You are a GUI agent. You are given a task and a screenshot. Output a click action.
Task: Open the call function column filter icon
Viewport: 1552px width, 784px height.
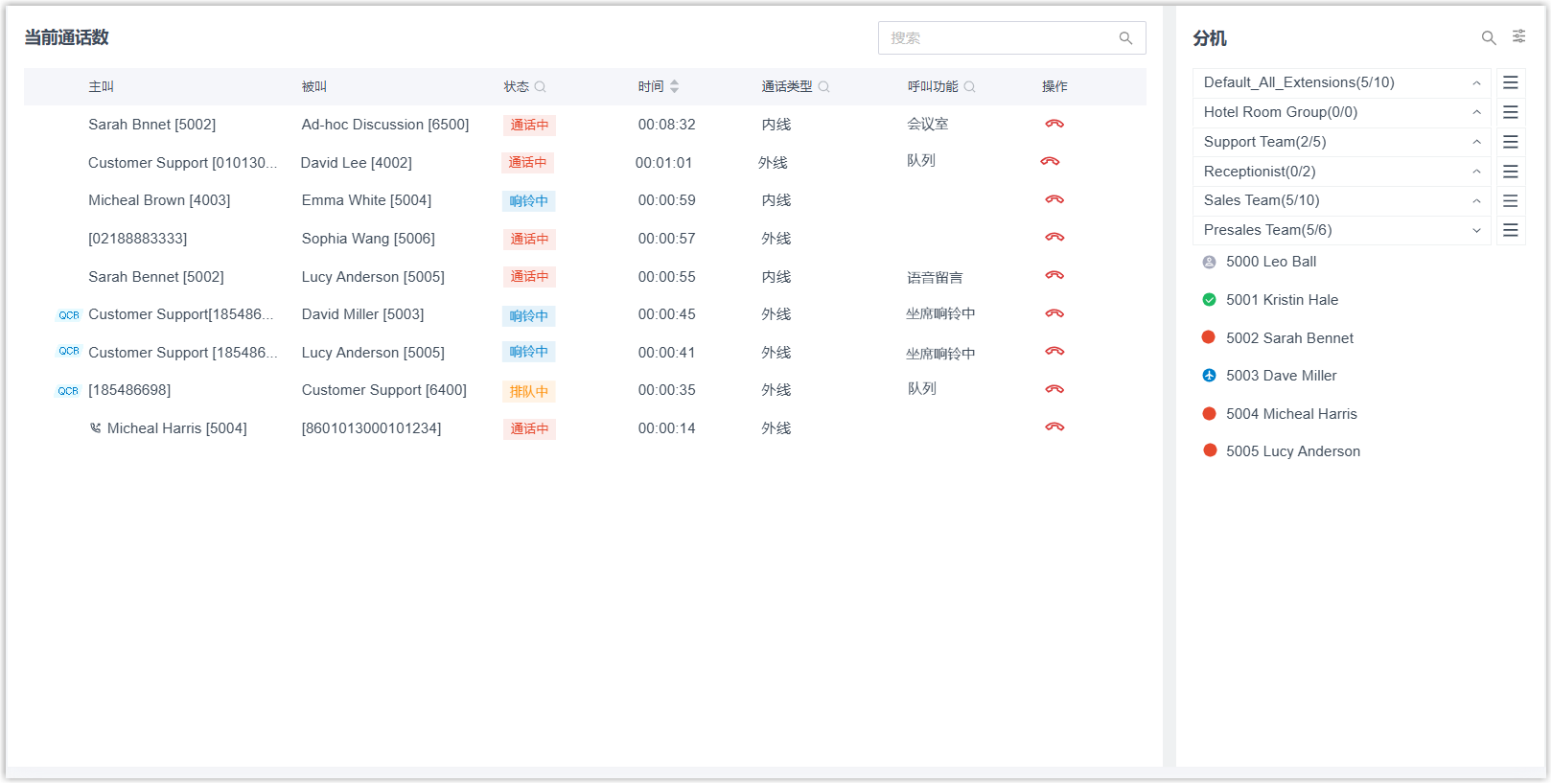pyautogui.click(x=969, y=87)
